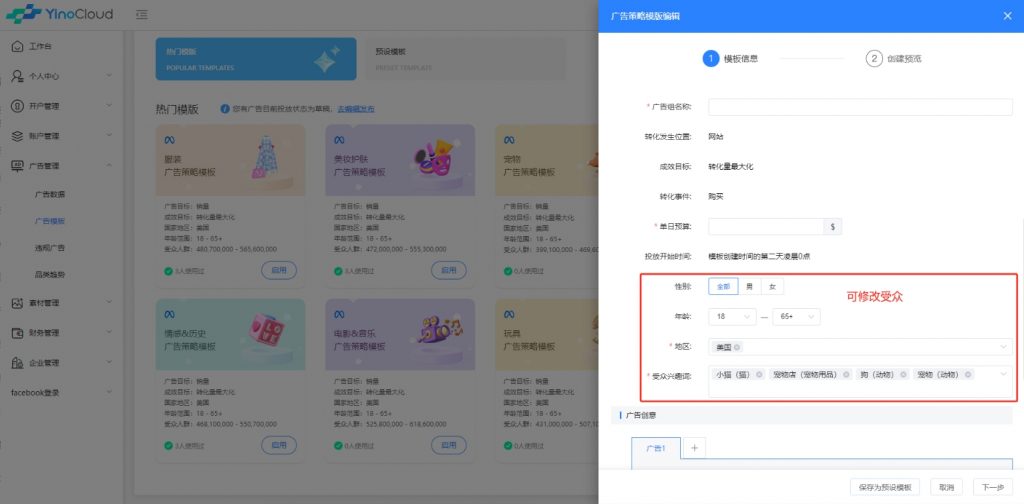Image resolution: width=1024 pixels, height=504 pixels.
Task: Click the Meta logo on 美妆护肤 template card
Action: click(x=340, y=140)
